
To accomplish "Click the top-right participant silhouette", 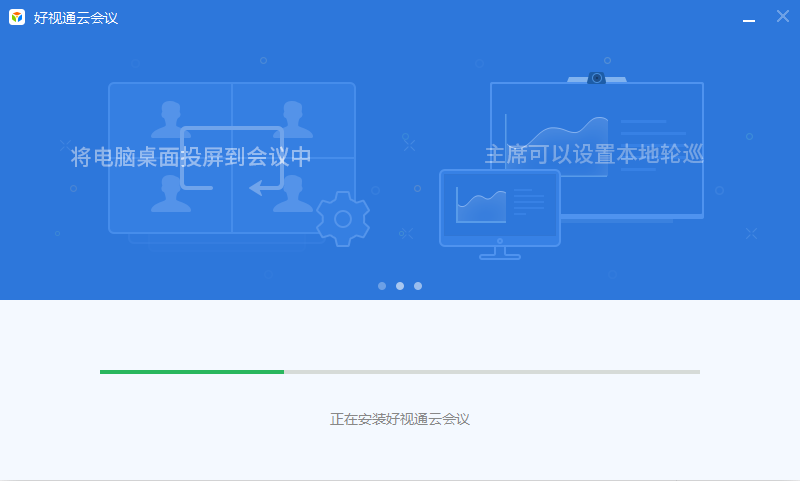I will (x=293, y=118).
